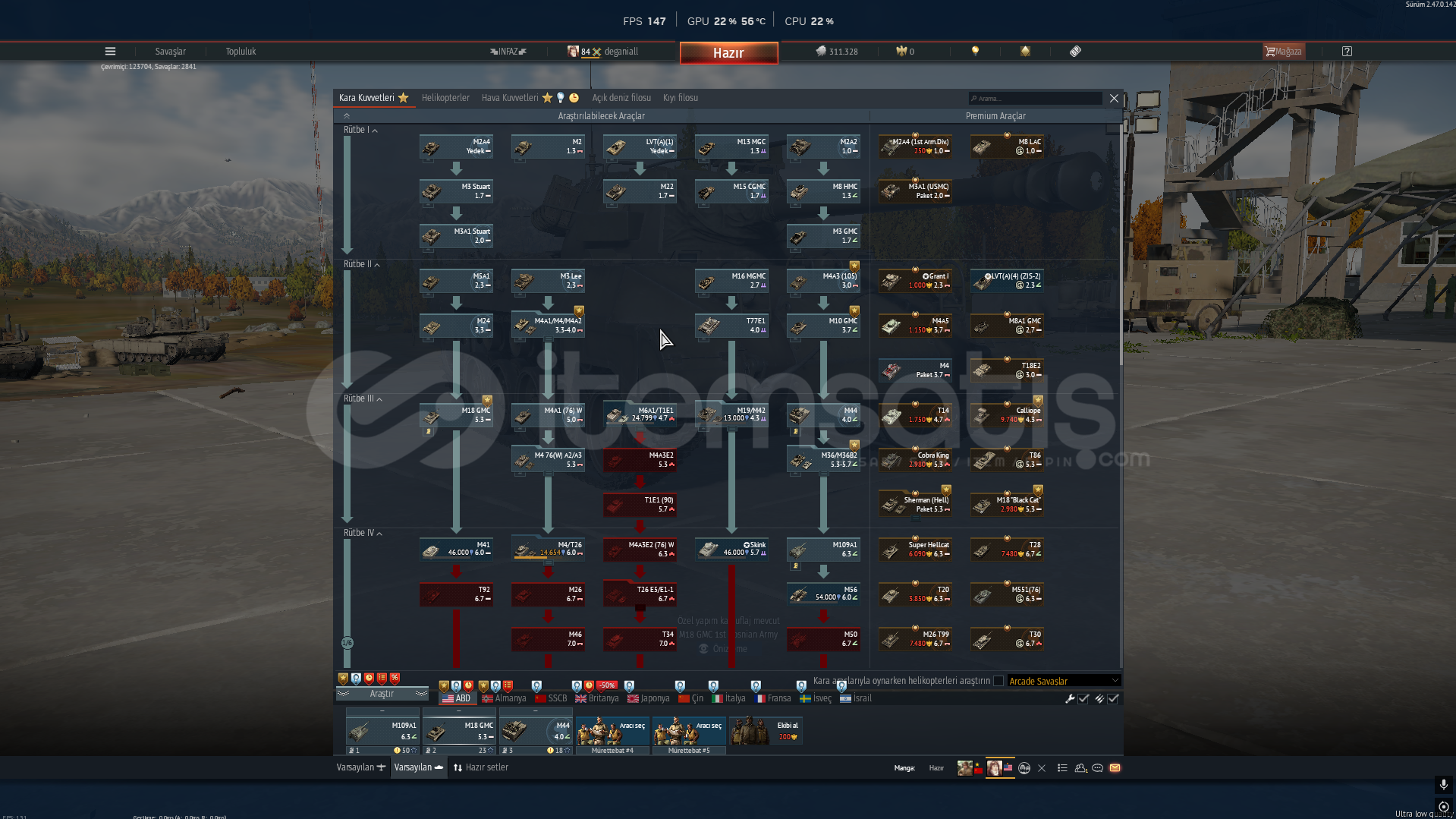This screenshot has width=1456, height=819.
Task: Select the T92 locked tank
Action: (x=456, y=594)
